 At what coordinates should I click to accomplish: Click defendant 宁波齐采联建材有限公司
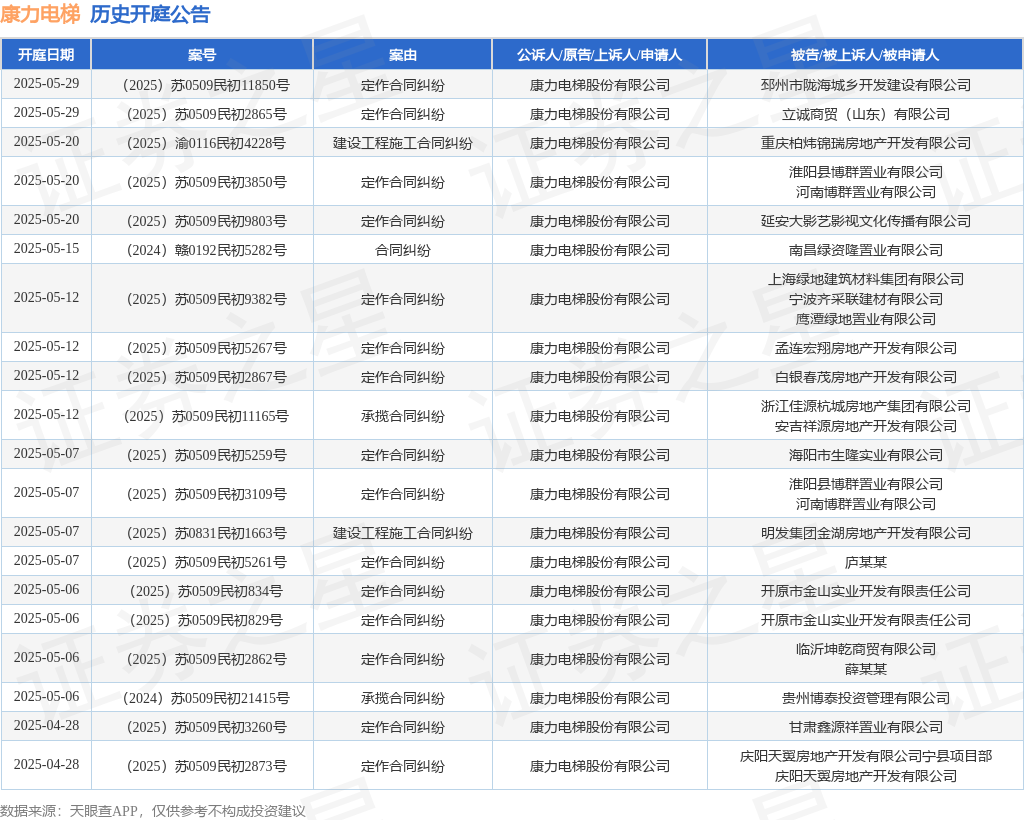click(x=865, y=299)
